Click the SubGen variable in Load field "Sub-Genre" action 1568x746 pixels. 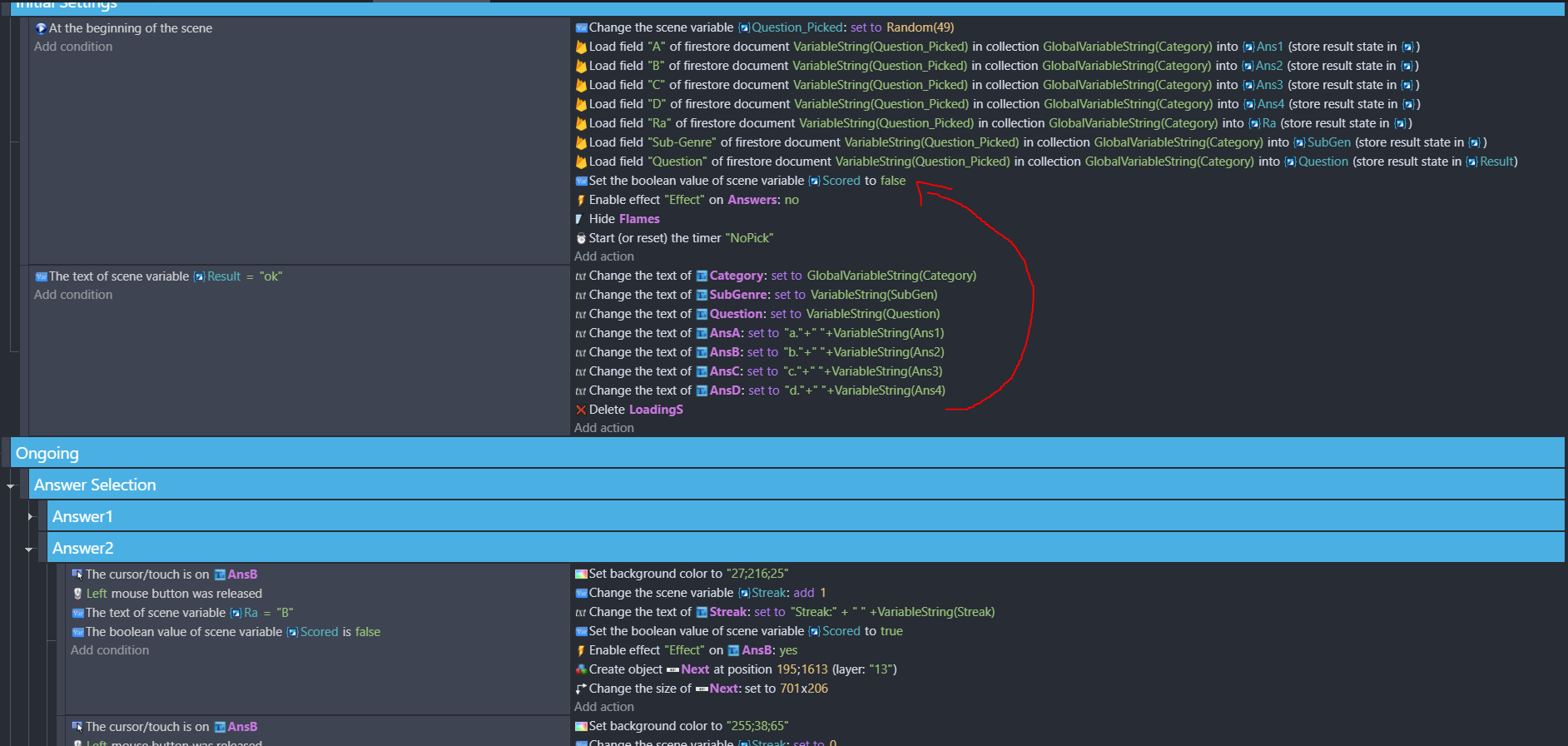(x=1329, y=143)
